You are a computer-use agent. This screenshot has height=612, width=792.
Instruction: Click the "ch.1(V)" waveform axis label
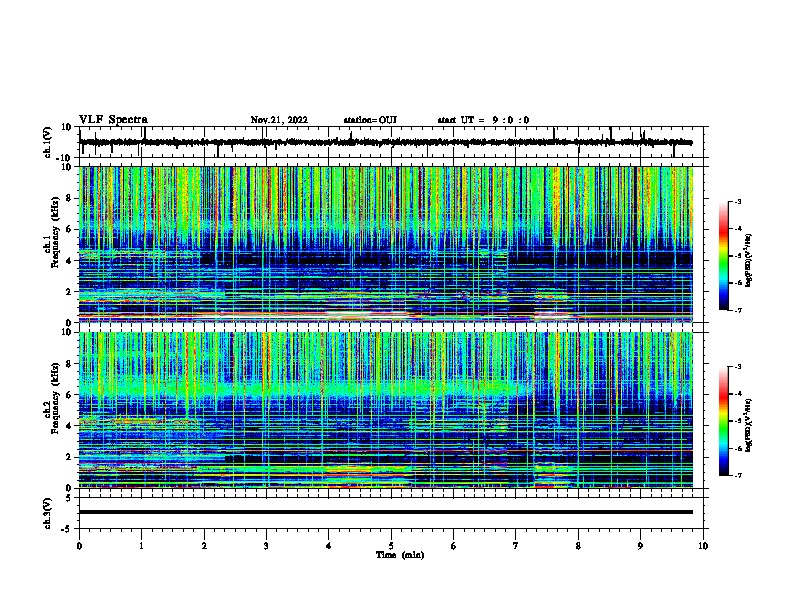tap(48, 142)
